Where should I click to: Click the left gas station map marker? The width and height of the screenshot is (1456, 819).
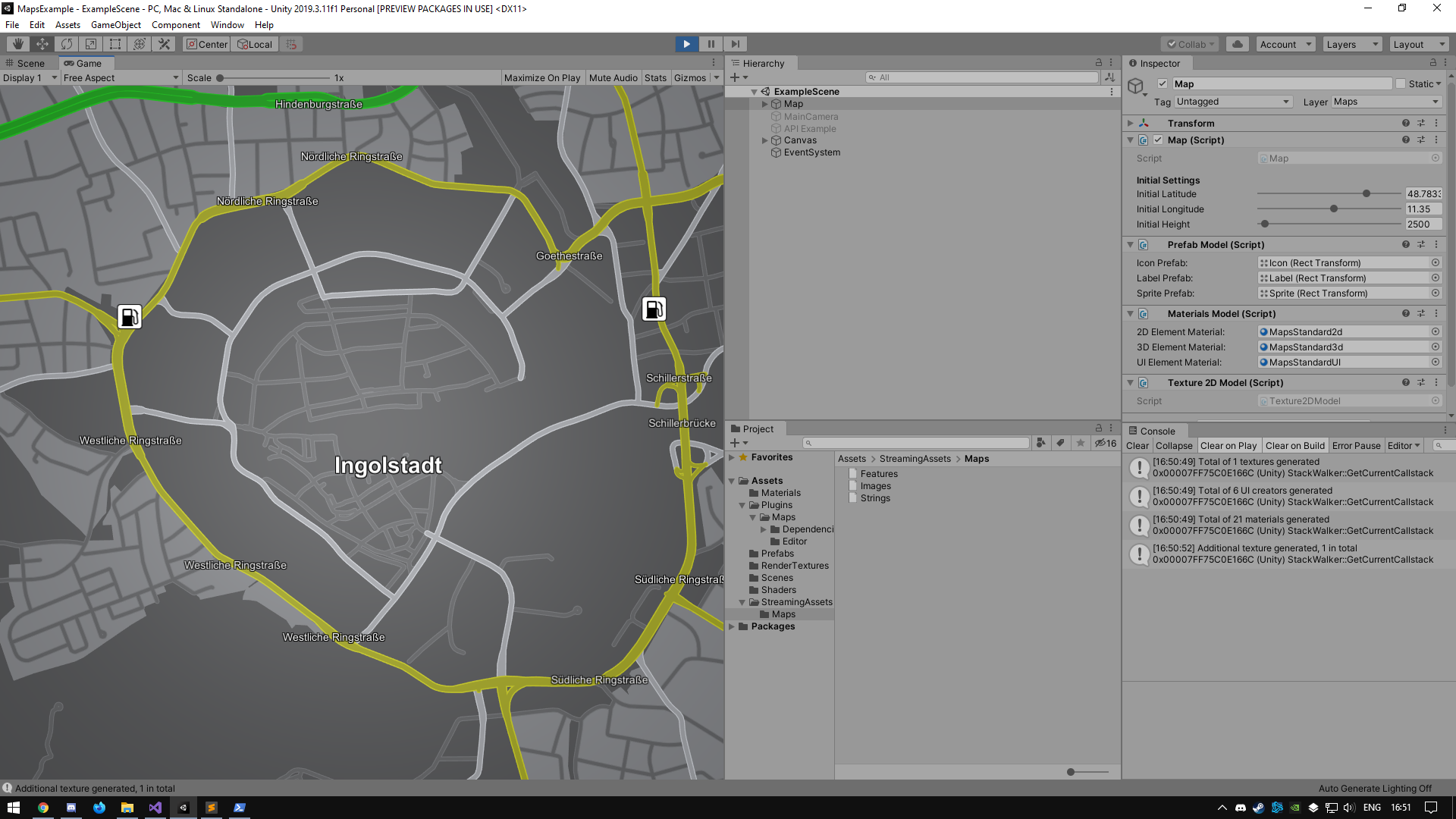[x=130, y=316]
